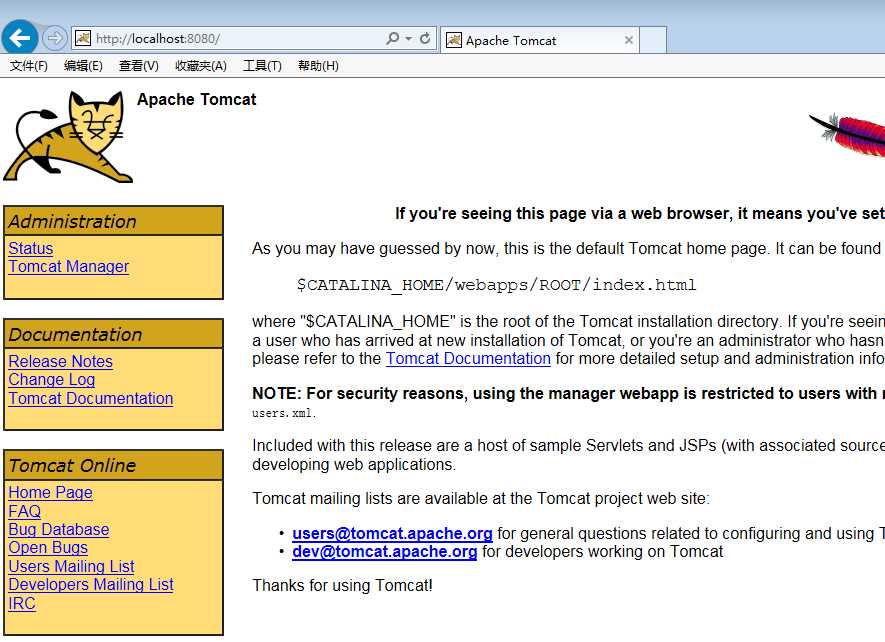Click the Tomcat cat logo image
885x642 pixels.
(x=68, y=137)
